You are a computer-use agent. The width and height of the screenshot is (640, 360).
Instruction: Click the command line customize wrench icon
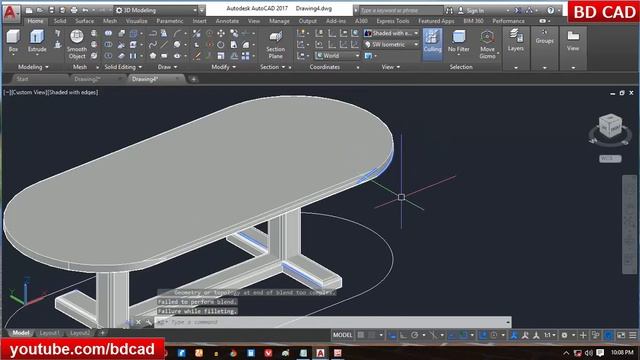(148, 322)
